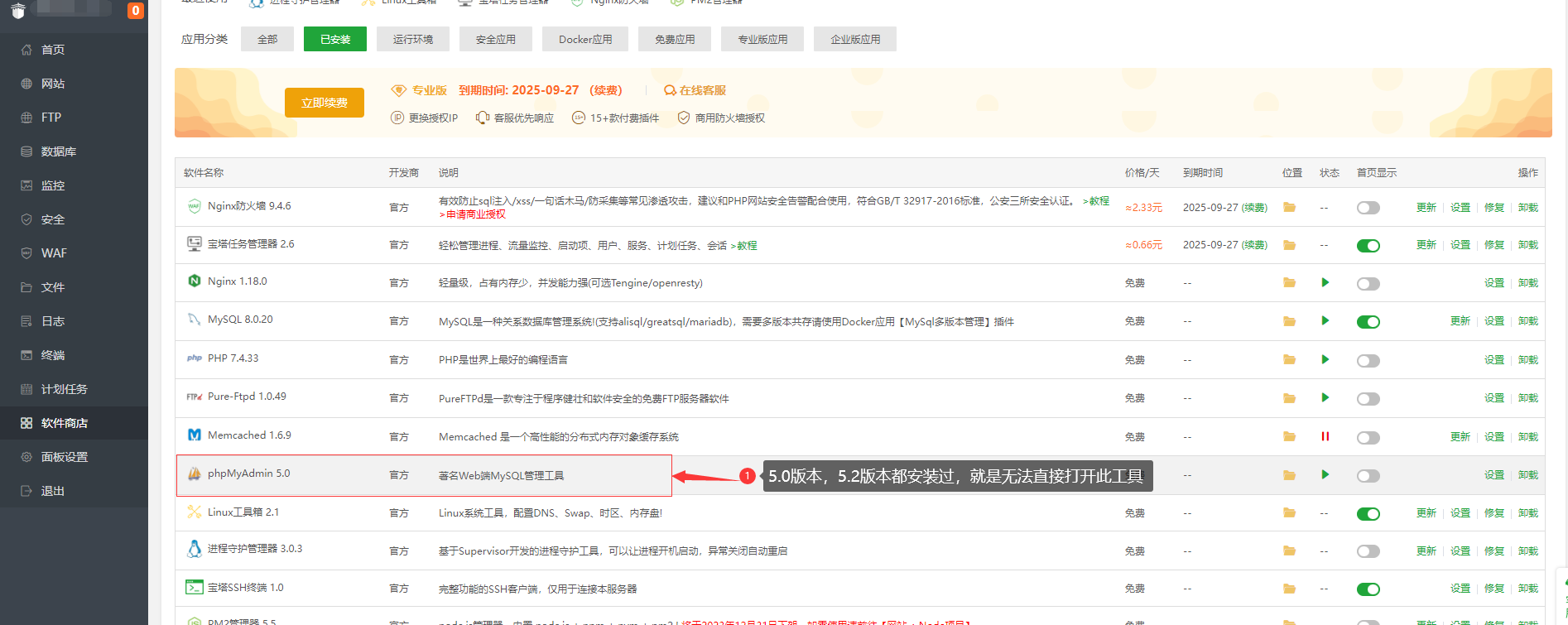Screen dimensions: 1568x625
Task: Enable homepage display for Nginx防火墙
Action: click(x=1368, y=208)
